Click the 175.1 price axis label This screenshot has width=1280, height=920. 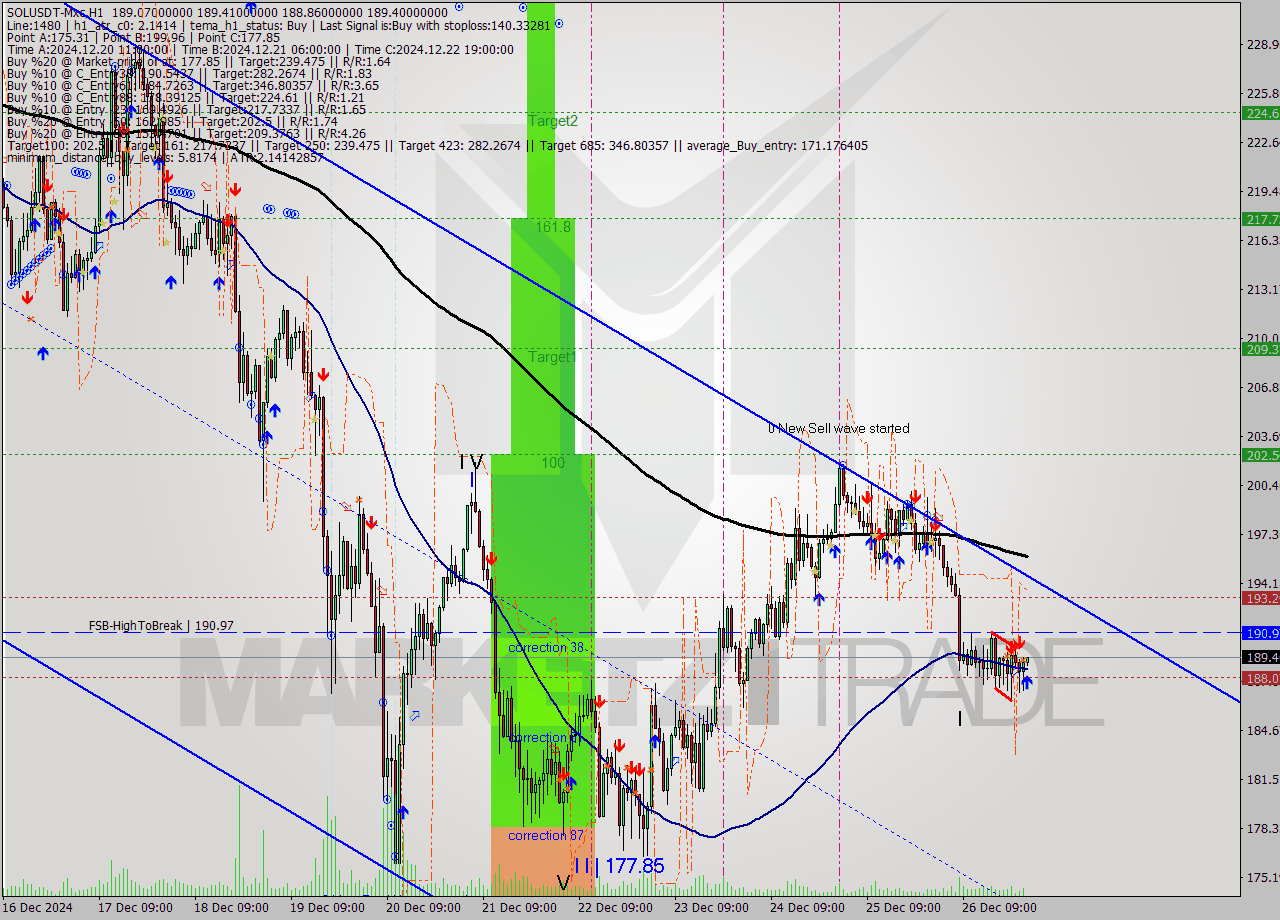[x=1262, y=877]
